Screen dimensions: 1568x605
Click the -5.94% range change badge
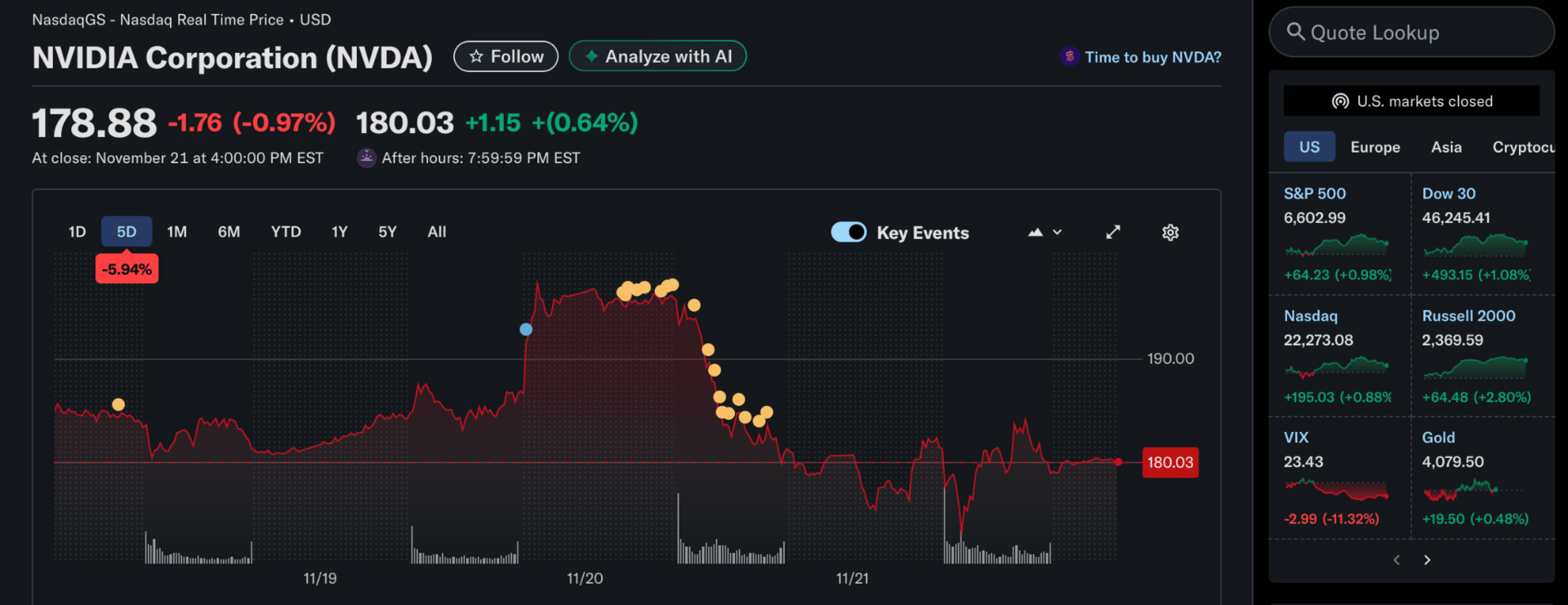coord(127,269)
